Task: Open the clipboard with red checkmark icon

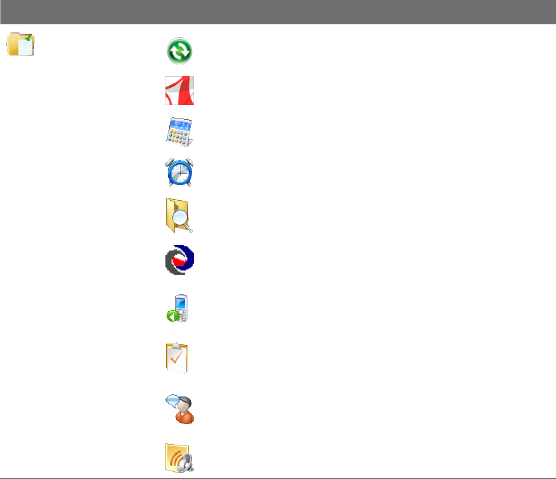Action: pos(177,358)
